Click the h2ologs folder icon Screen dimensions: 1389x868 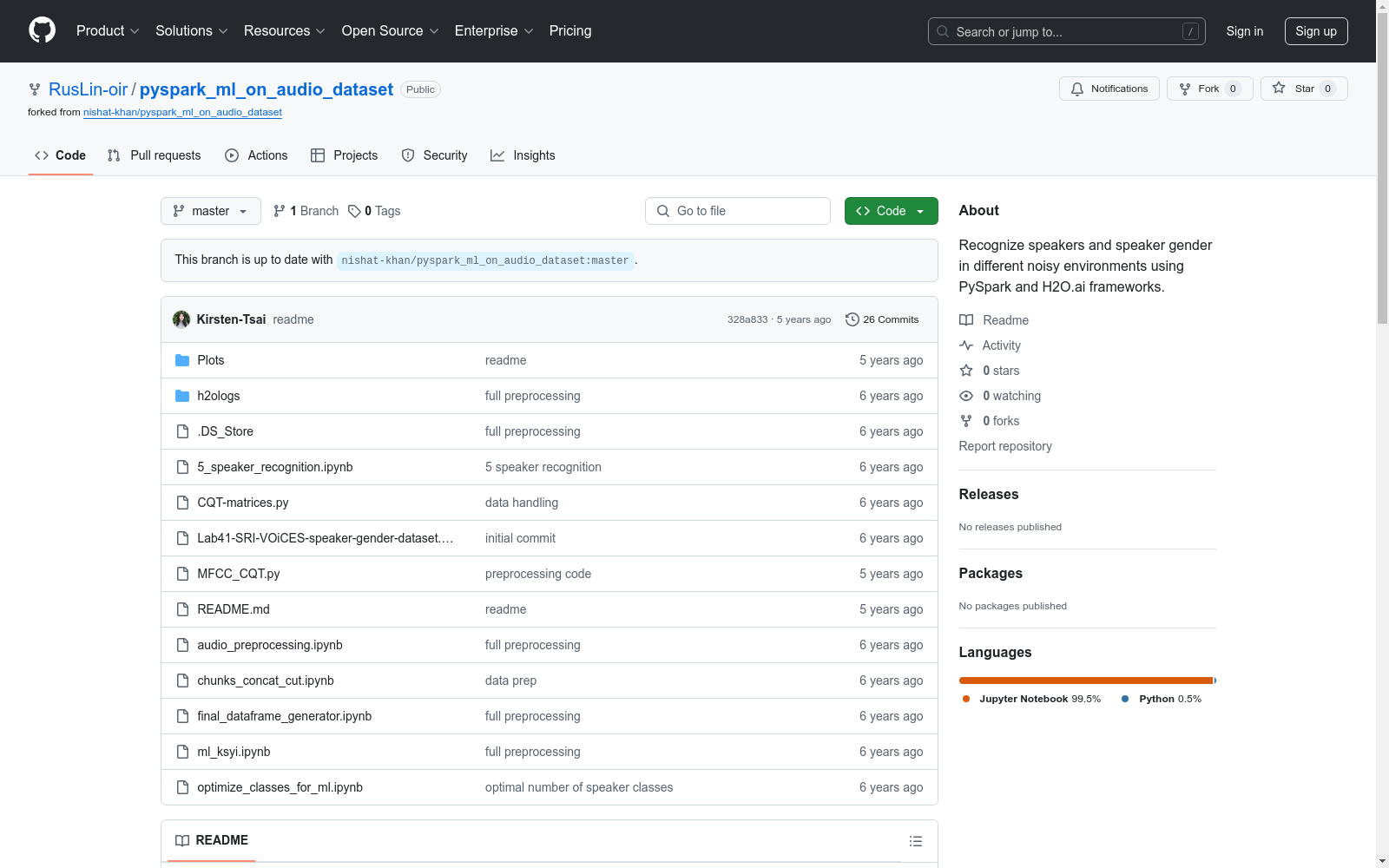pyautogui.click(x=182, y=396)
